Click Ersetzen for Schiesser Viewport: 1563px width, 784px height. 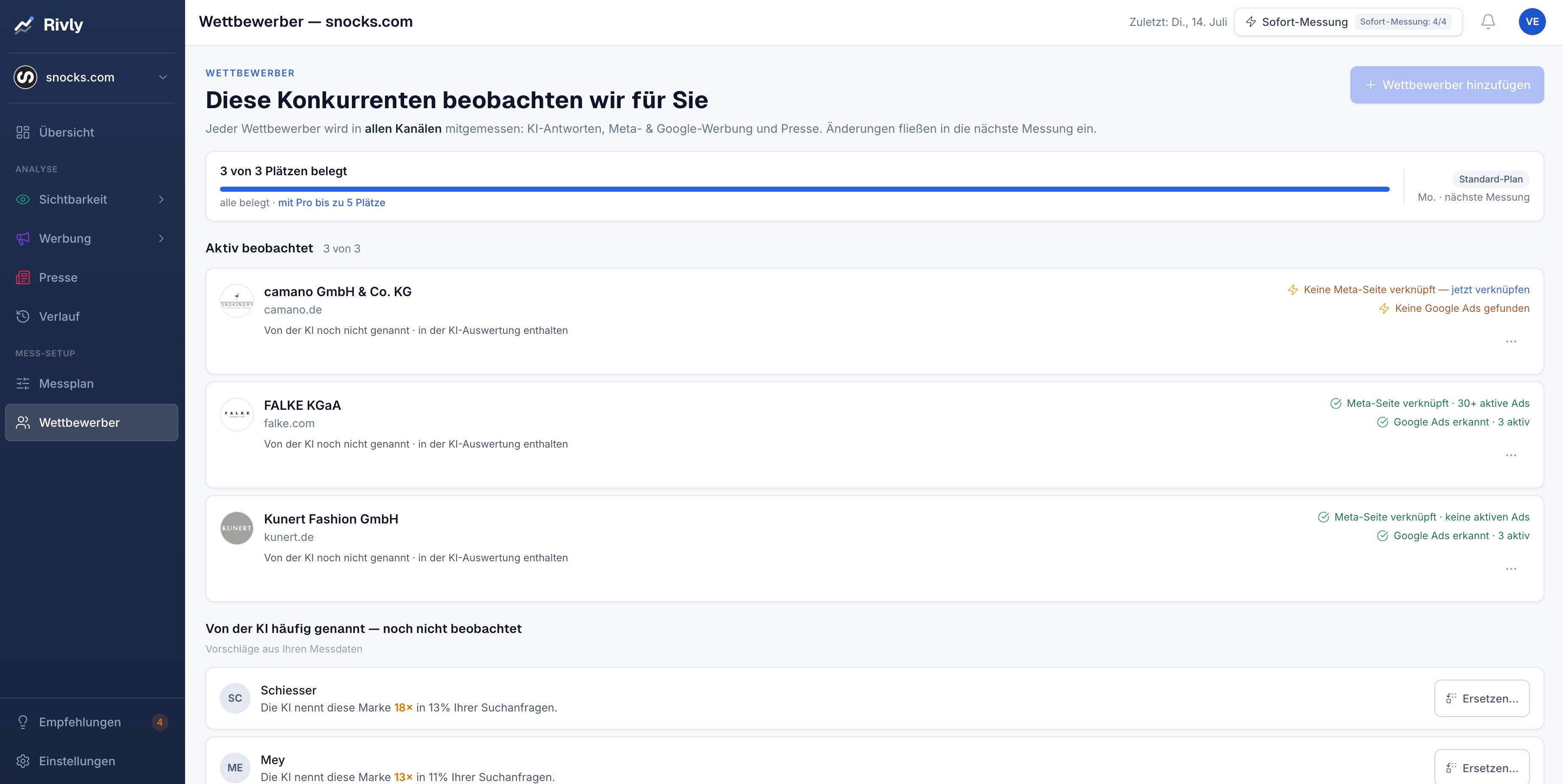coord(1481,698)
